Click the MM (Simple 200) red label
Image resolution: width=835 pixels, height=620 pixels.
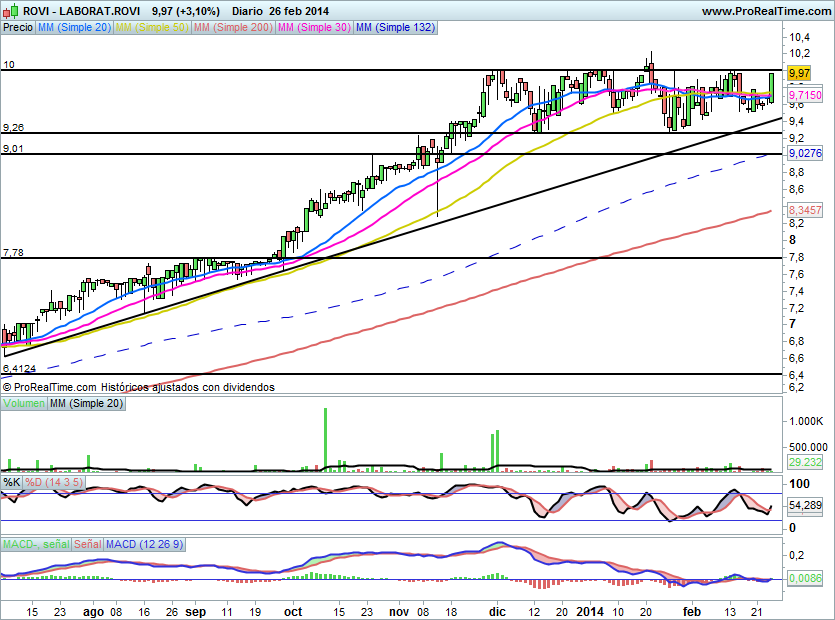pyautogui.click(x=233, y=28)
